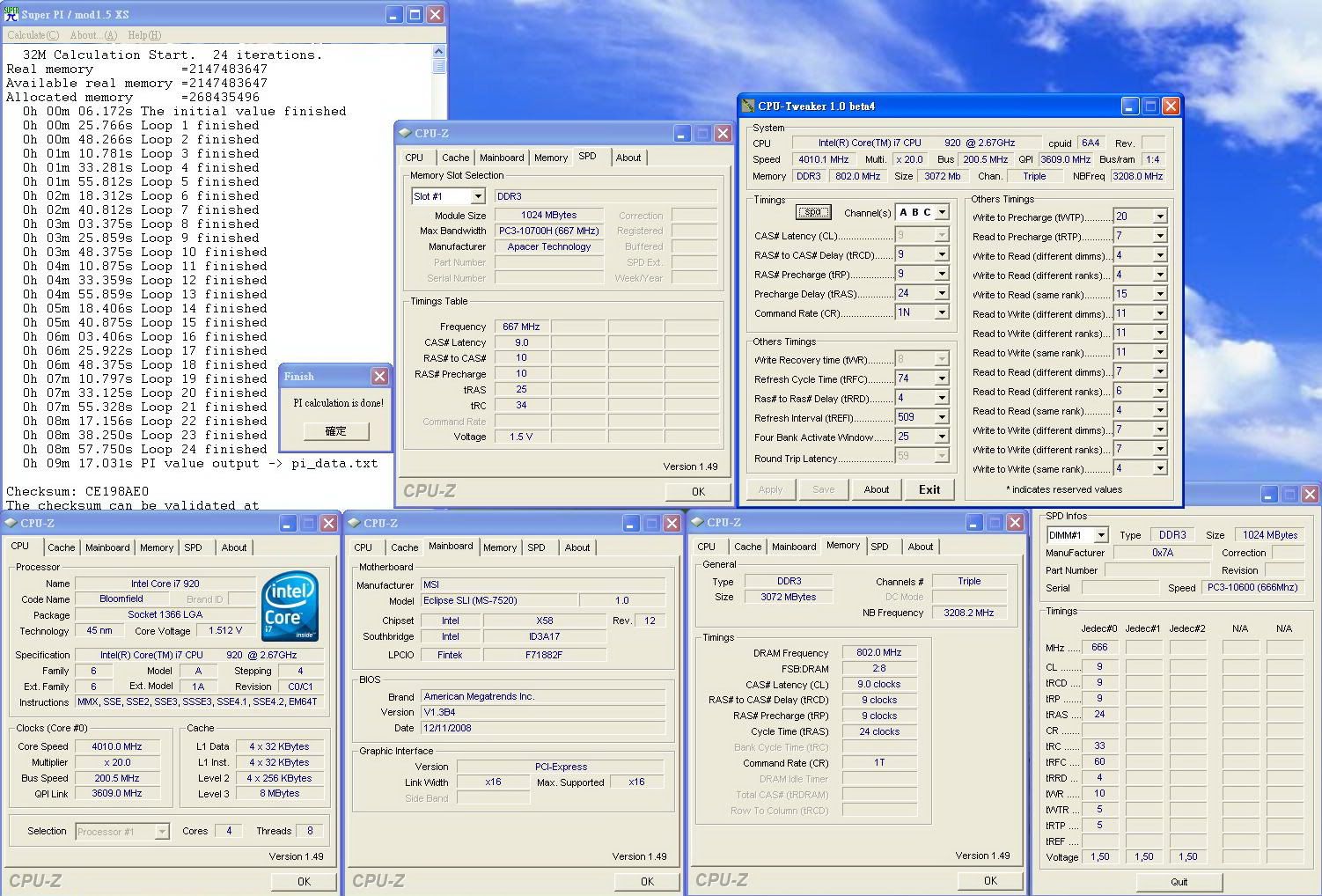Expand the Processor #1 selection dropdown
Screen dimensions: 1322x896
[162, 831]
